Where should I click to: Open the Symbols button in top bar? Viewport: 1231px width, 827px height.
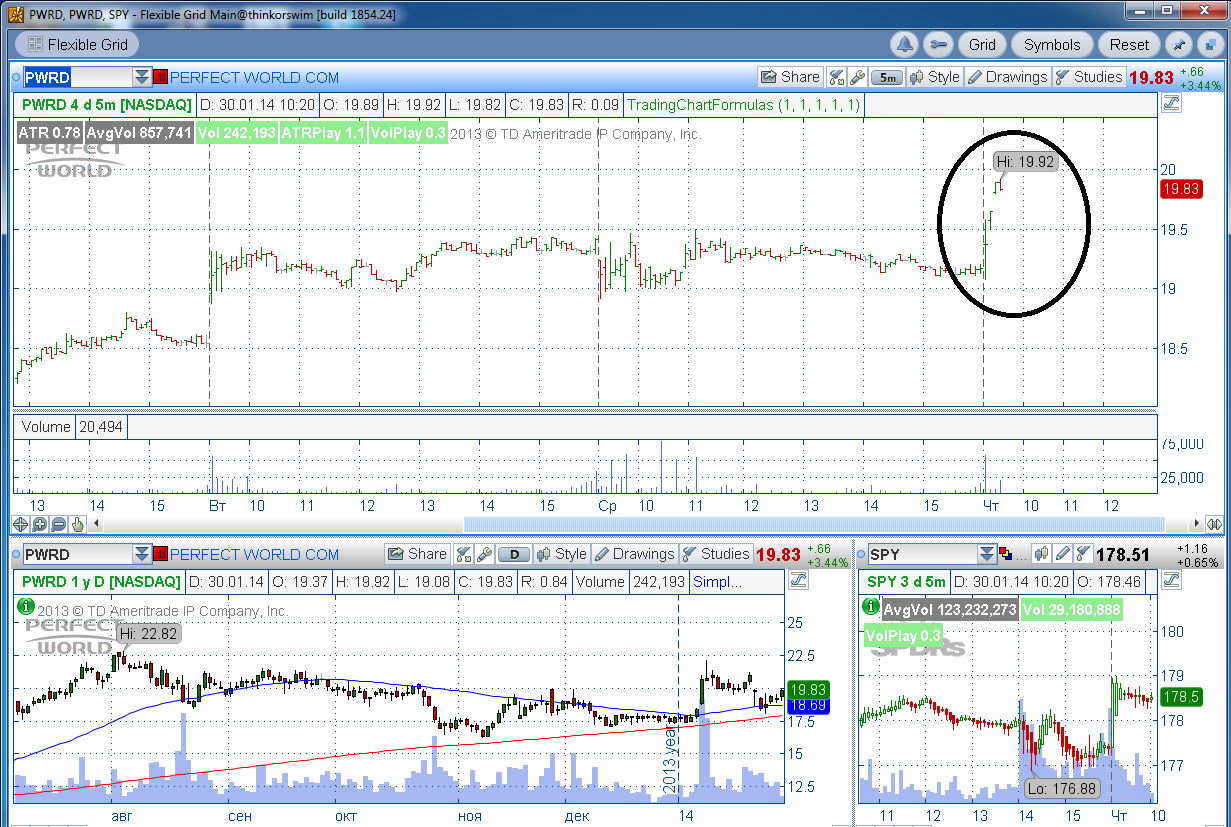(x=1052, y=44)
